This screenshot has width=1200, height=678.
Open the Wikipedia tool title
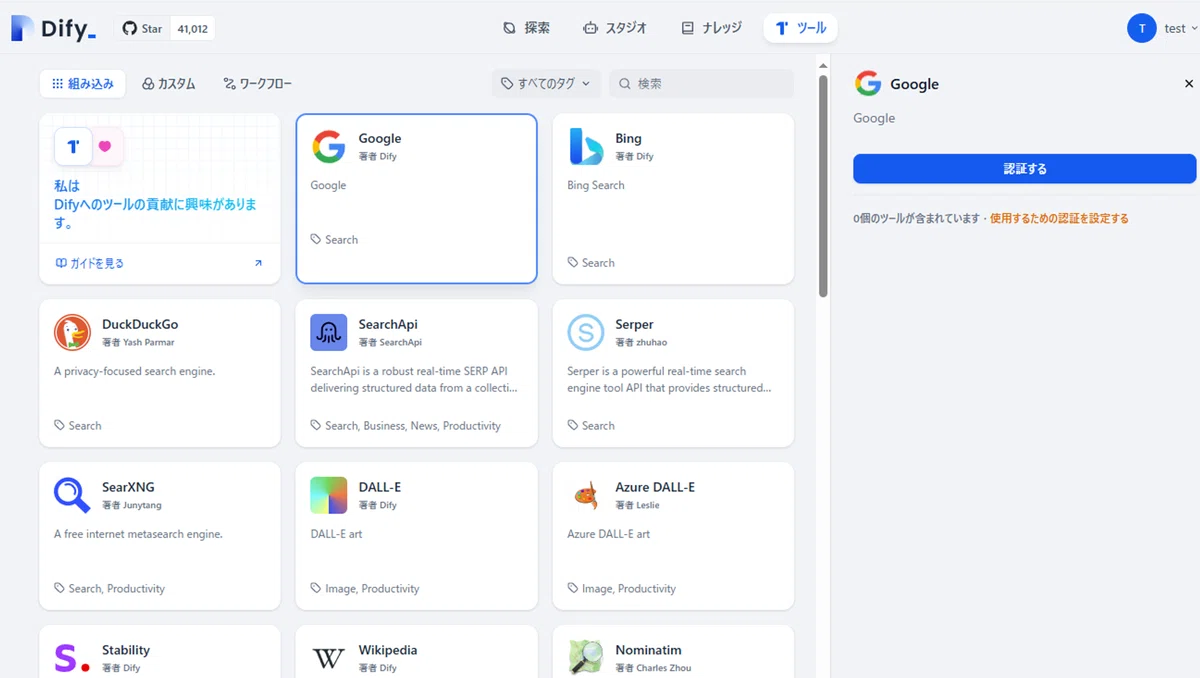point(388,650)
